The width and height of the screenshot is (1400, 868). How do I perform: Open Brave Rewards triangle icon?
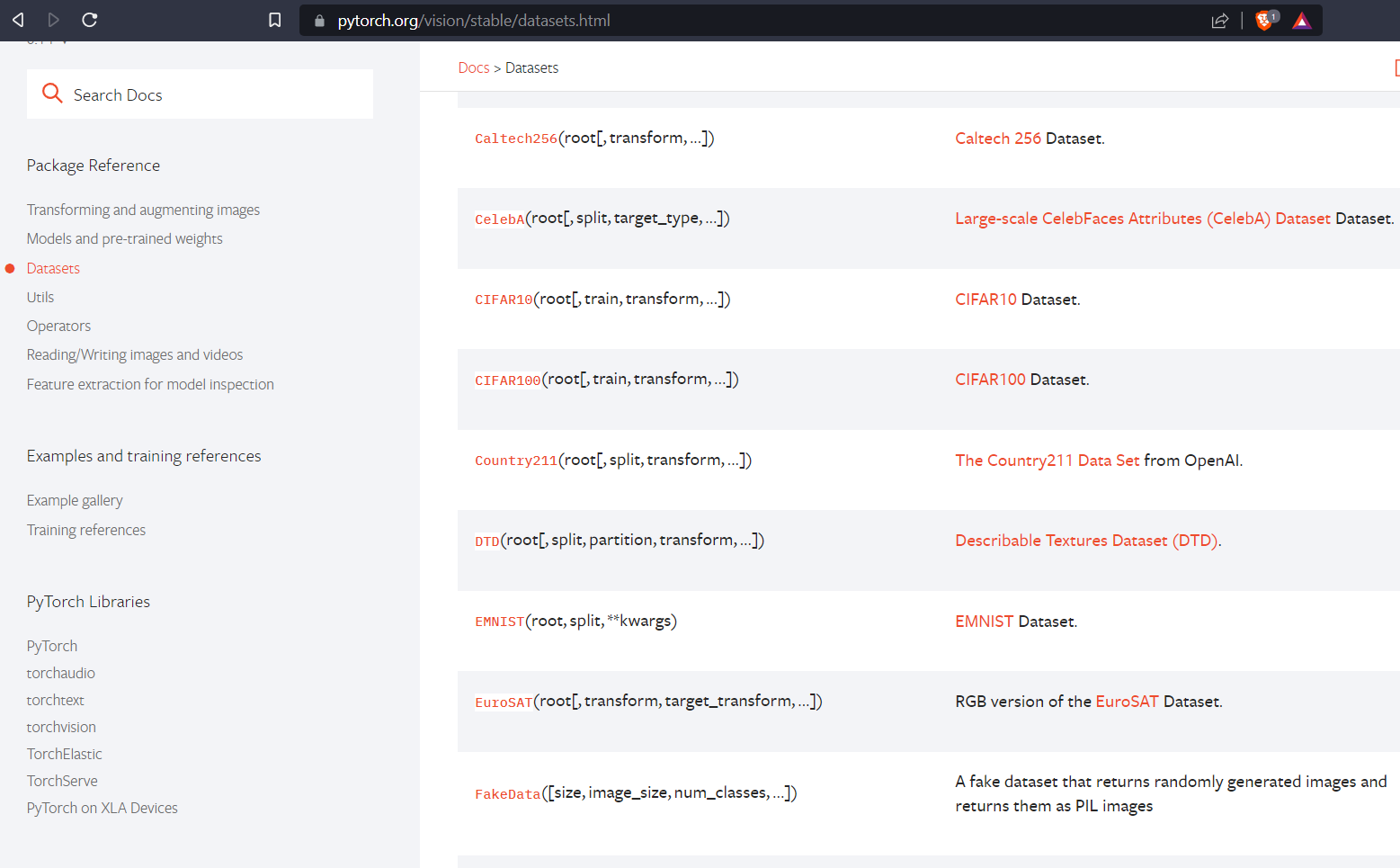1301,19
